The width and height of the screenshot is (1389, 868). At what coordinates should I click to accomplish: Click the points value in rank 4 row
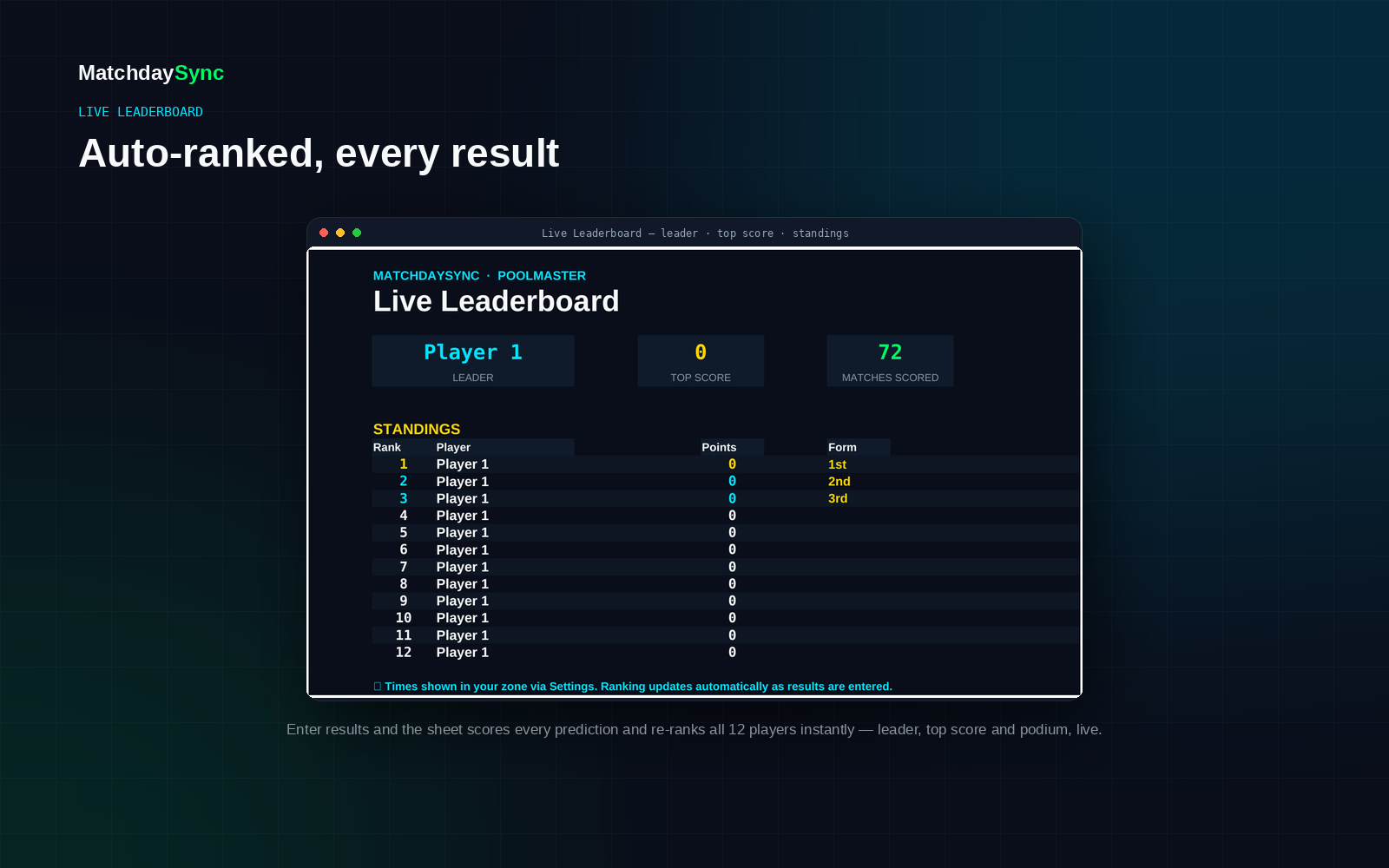point(732,516)
